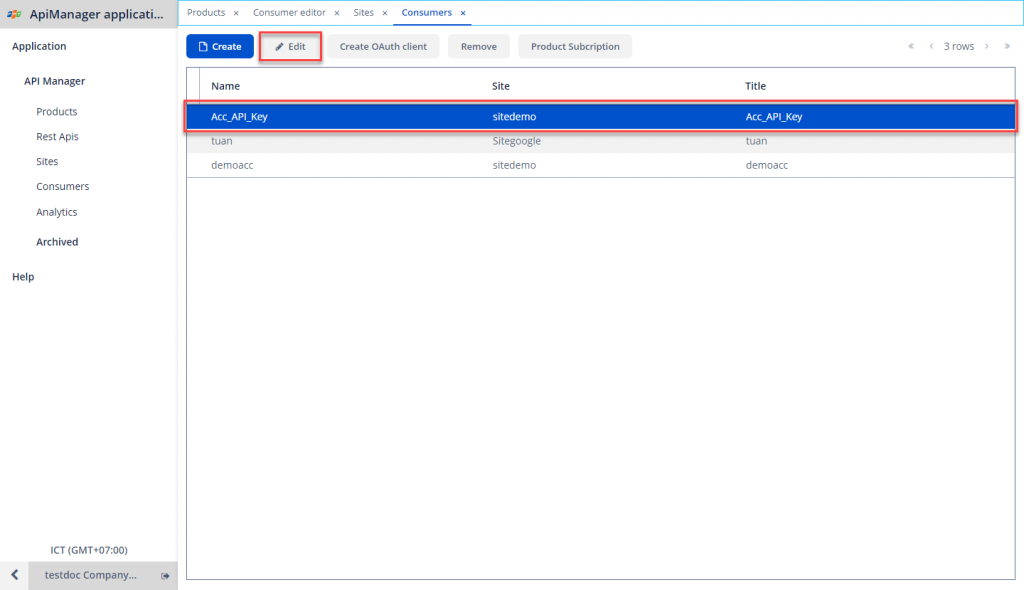This screenshot has height=590, width=1024.
Task: Close the Sites tab
Action: pos(384,12)
